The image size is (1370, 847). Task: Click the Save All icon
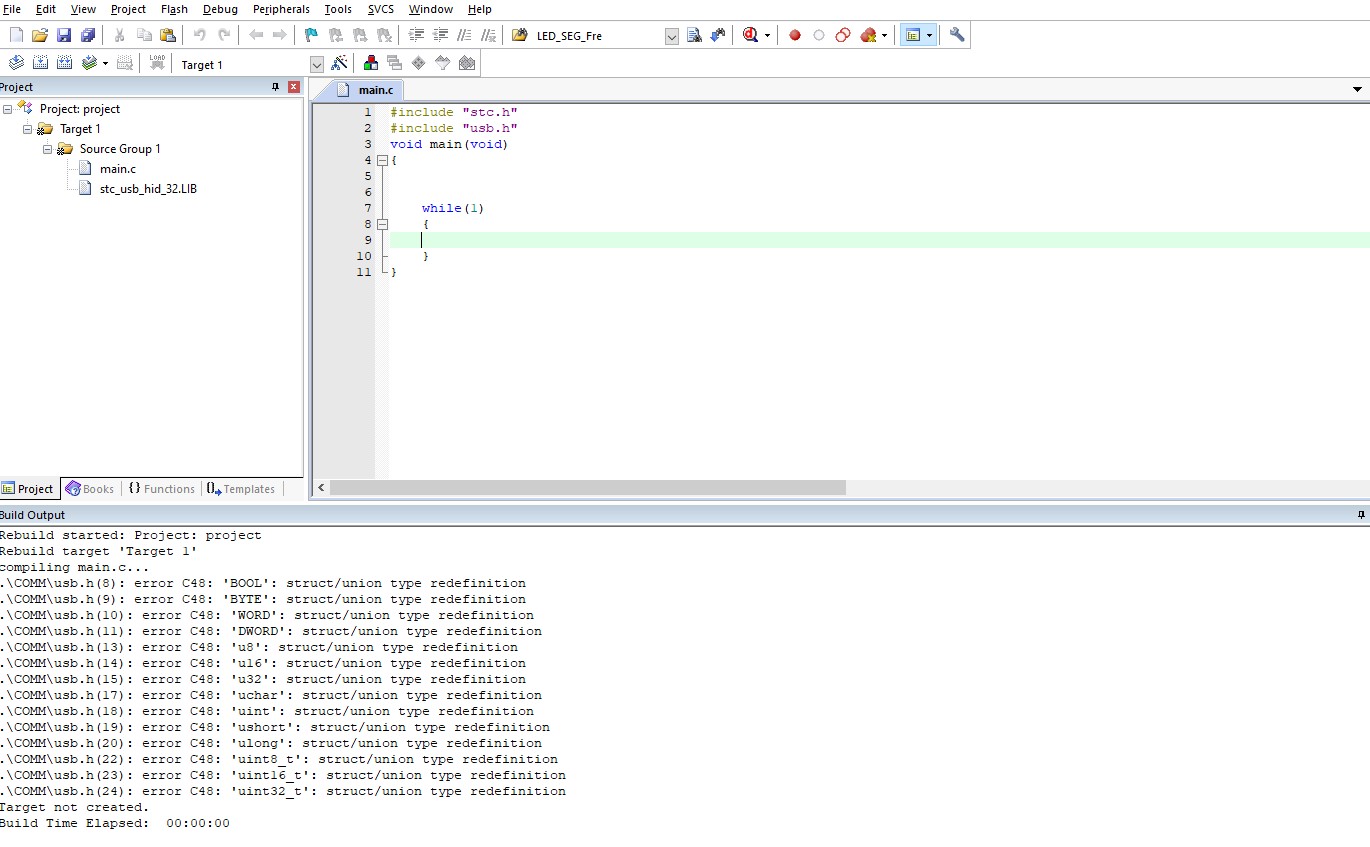(x=88, y=35)
